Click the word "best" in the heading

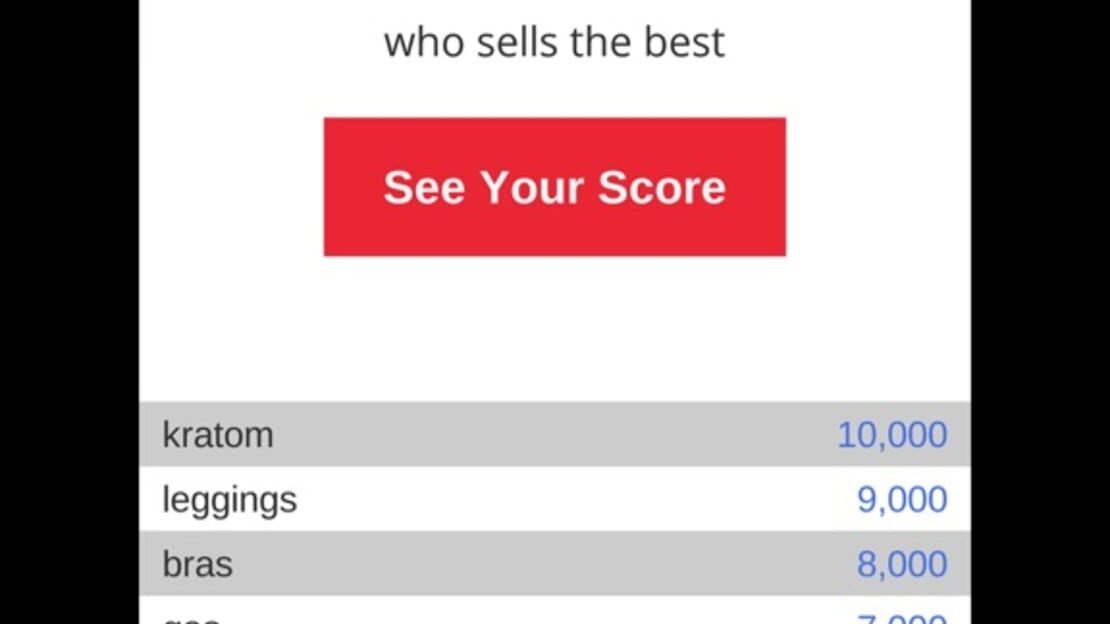(684, 42)
